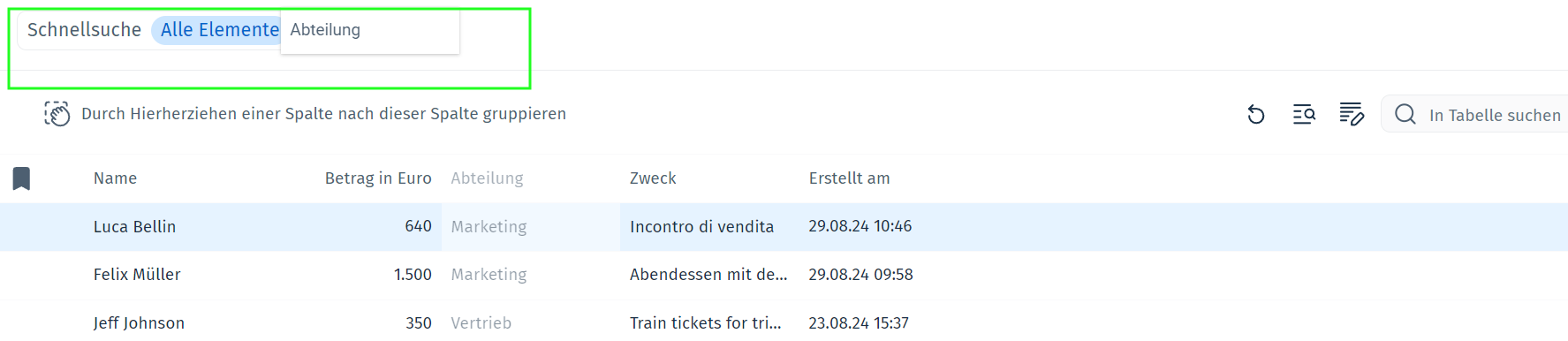Click the 'Abteilung' quick search field
Viewport: 1568px width, 341px height.
[370, 31]
